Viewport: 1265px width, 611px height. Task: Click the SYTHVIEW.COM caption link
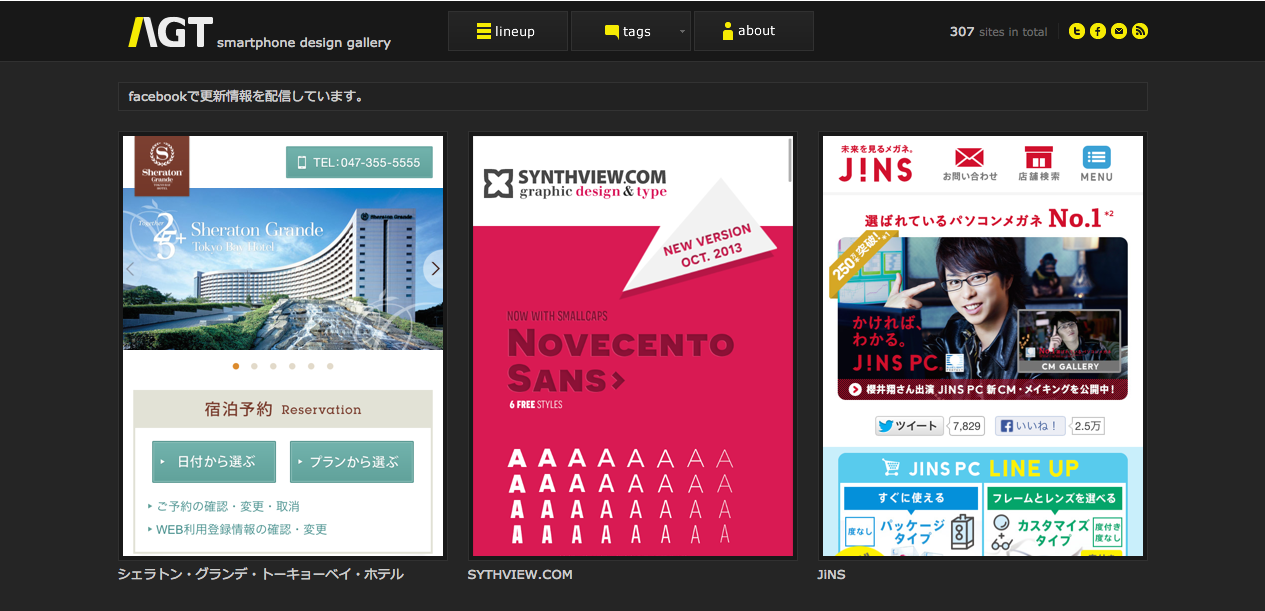[x=520, y=575]
